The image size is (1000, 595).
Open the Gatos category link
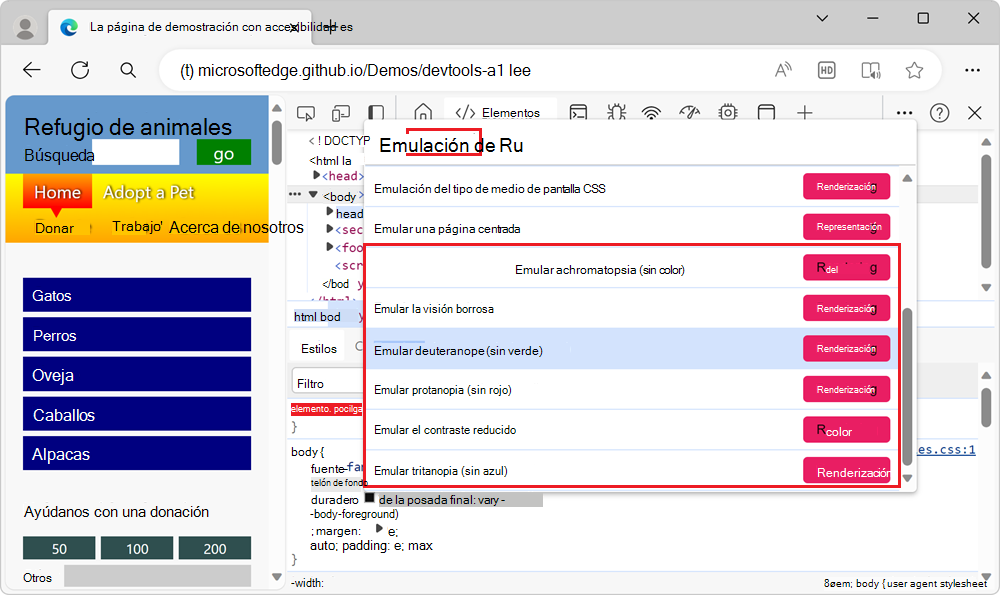click(x=136, y=295)
